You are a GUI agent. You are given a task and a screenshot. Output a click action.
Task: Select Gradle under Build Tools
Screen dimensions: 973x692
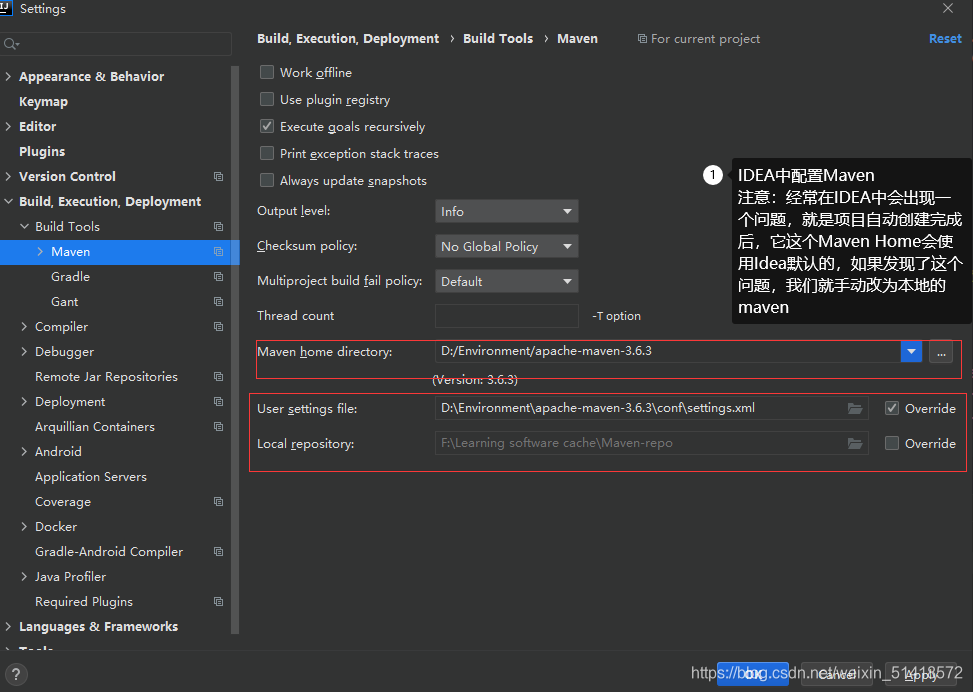(71, 277)
